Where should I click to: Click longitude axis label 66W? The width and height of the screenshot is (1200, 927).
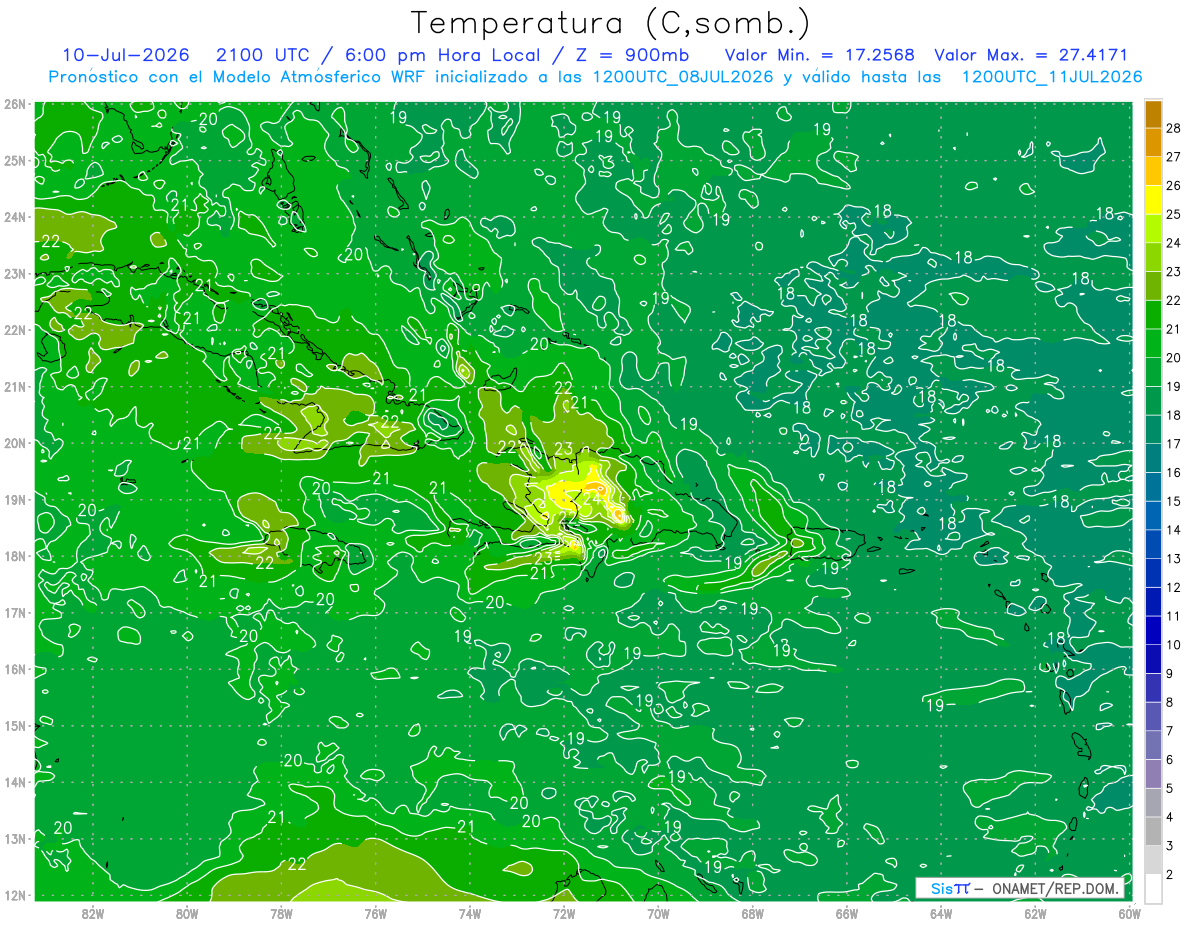click(x=846, y=913)
